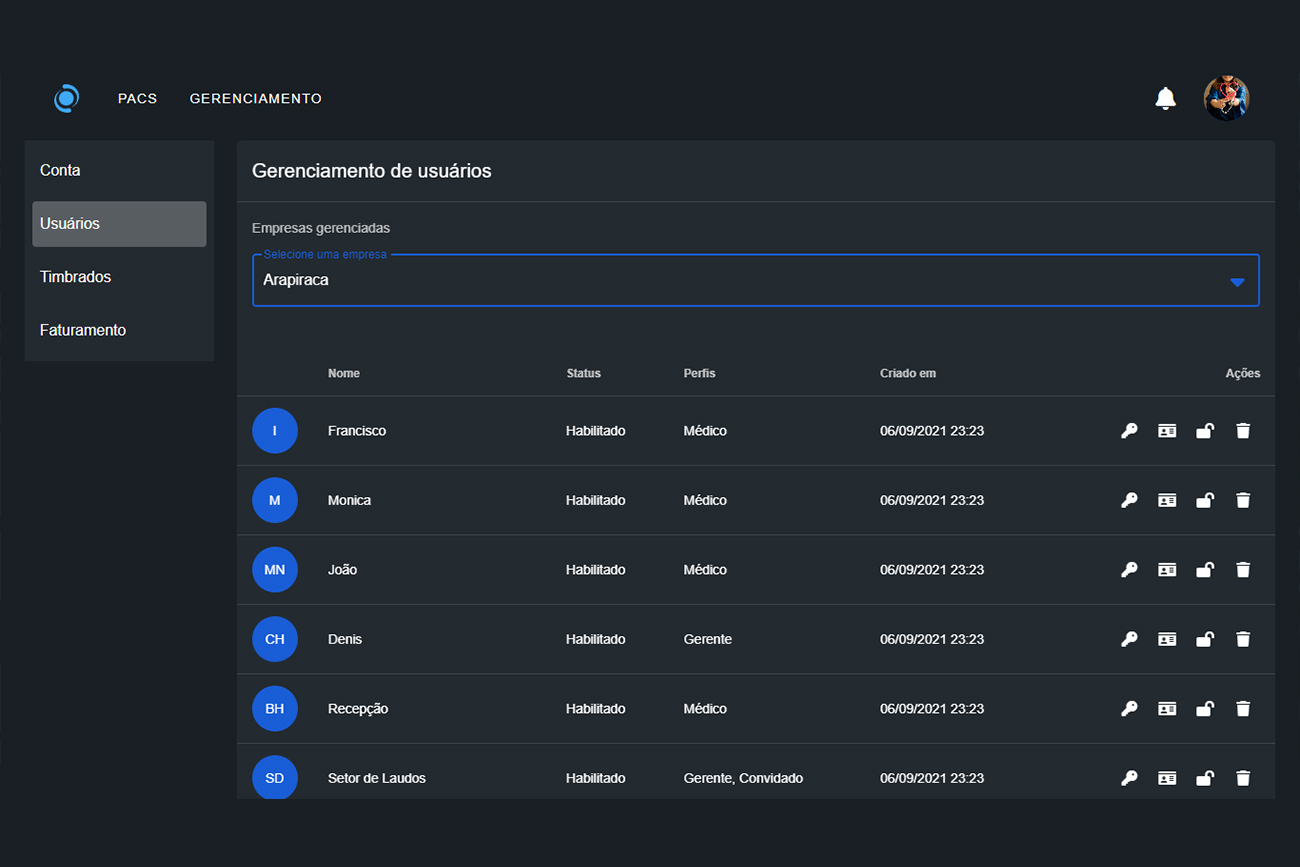Open the GERENCIAMENTO menu
The height and width of the screenshot is (867, 1300).
256,99
